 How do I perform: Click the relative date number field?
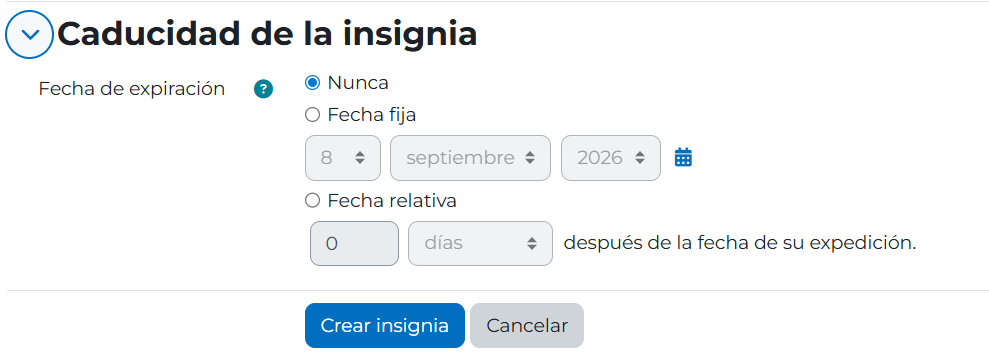(x=354, y=243)
